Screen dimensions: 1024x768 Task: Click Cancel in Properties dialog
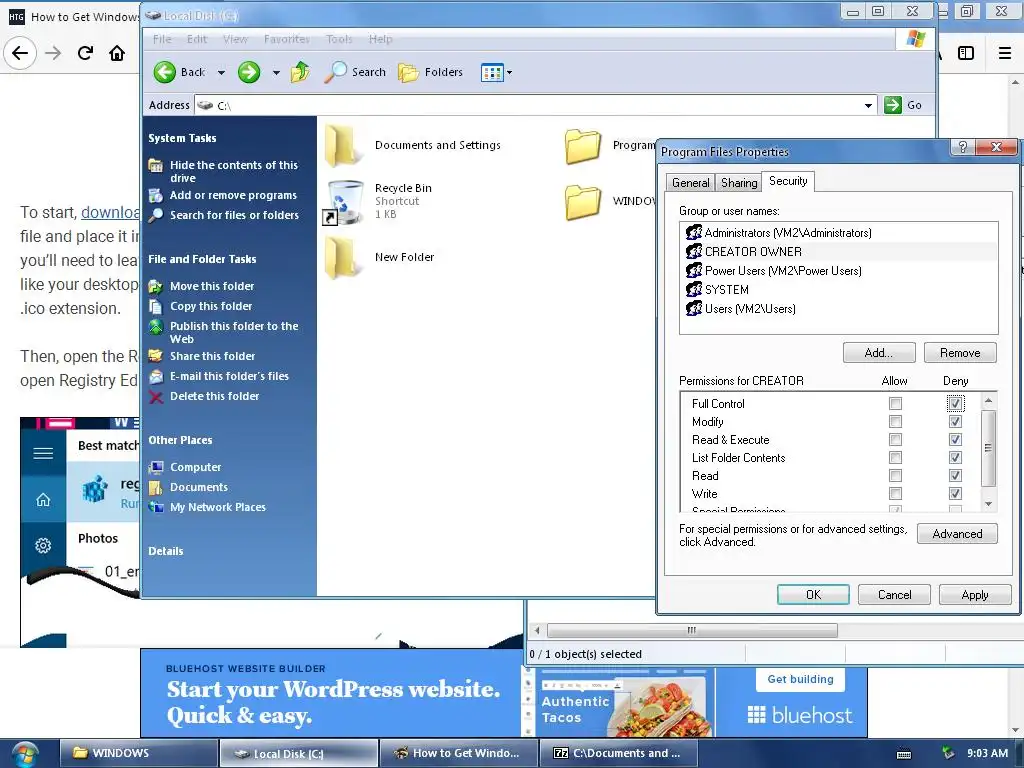[x=894, y=594]
